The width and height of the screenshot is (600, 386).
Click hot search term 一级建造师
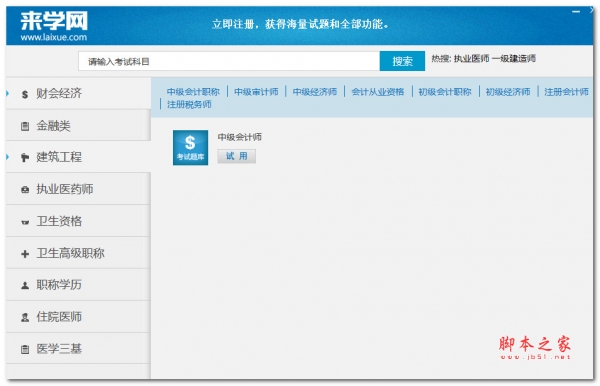(514, 59)
